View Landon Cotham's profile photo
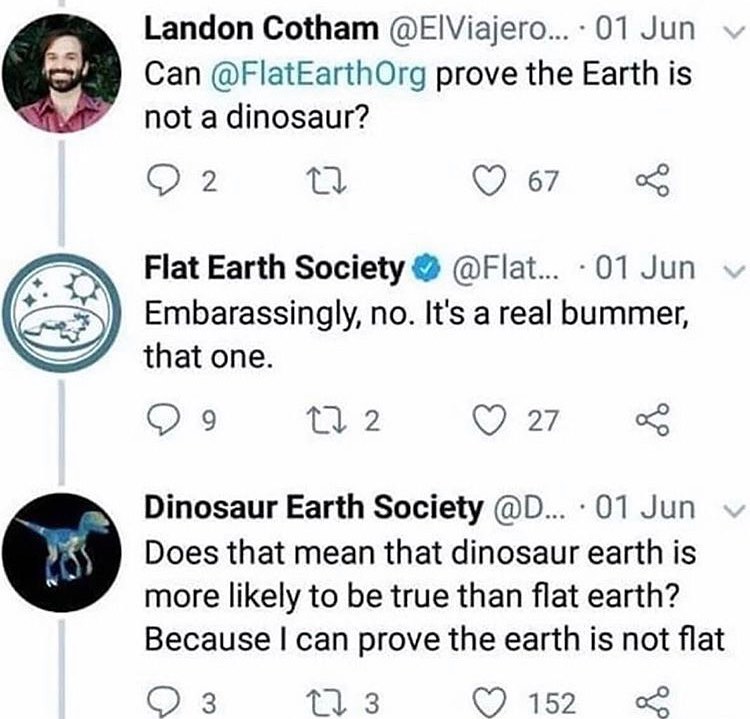The width and height of the screenshot is (750, 719). (61, 72)
